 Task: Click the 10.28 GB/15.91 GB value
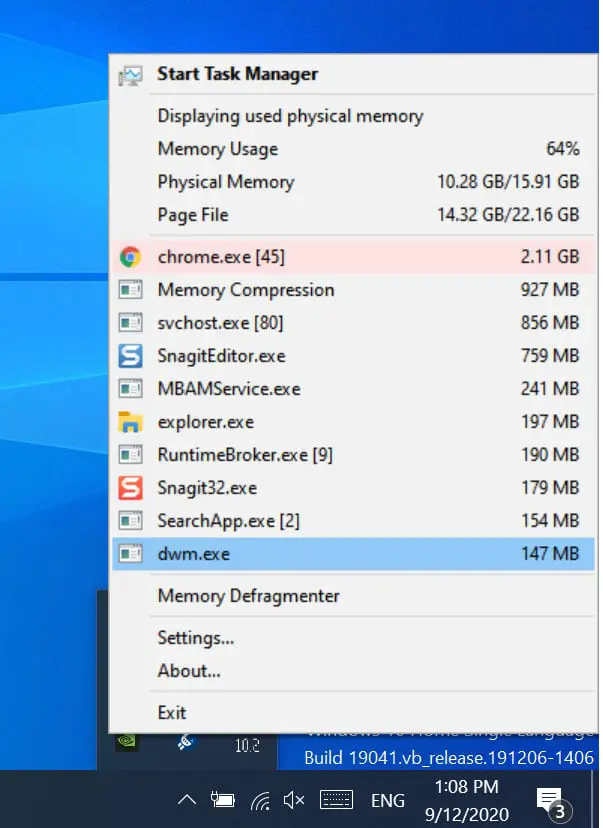point(508,182)
